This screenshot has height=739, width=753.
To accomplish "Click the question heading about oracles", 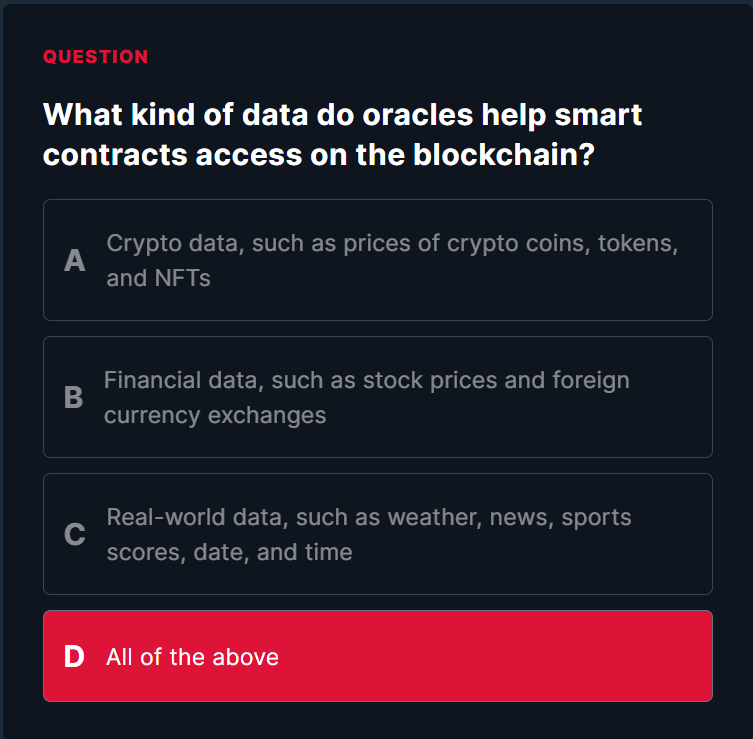I will click(342, 135).
